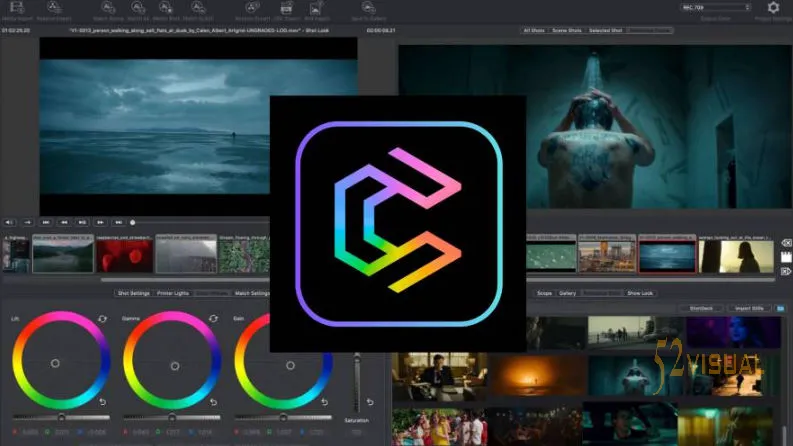Screen dimensions: 793x446
Task: Reset the Saturation slider
Action: tap(370, 402)
